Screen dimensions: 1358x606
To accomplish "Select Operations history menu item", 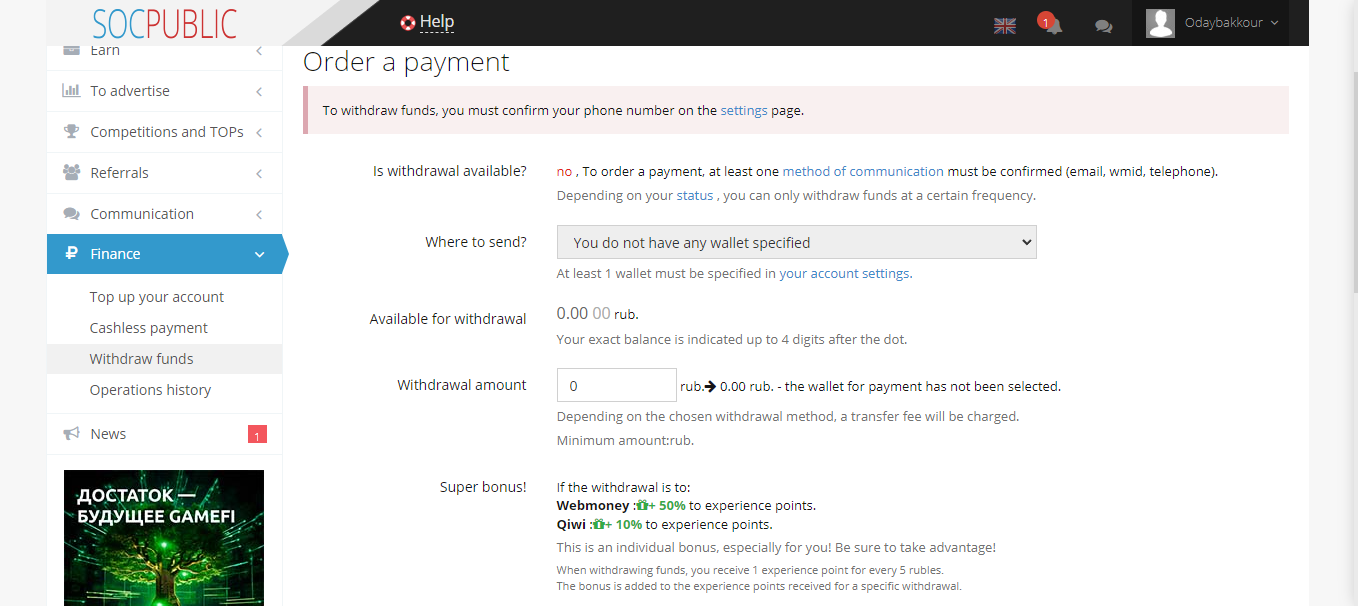I will click(150, 390).
